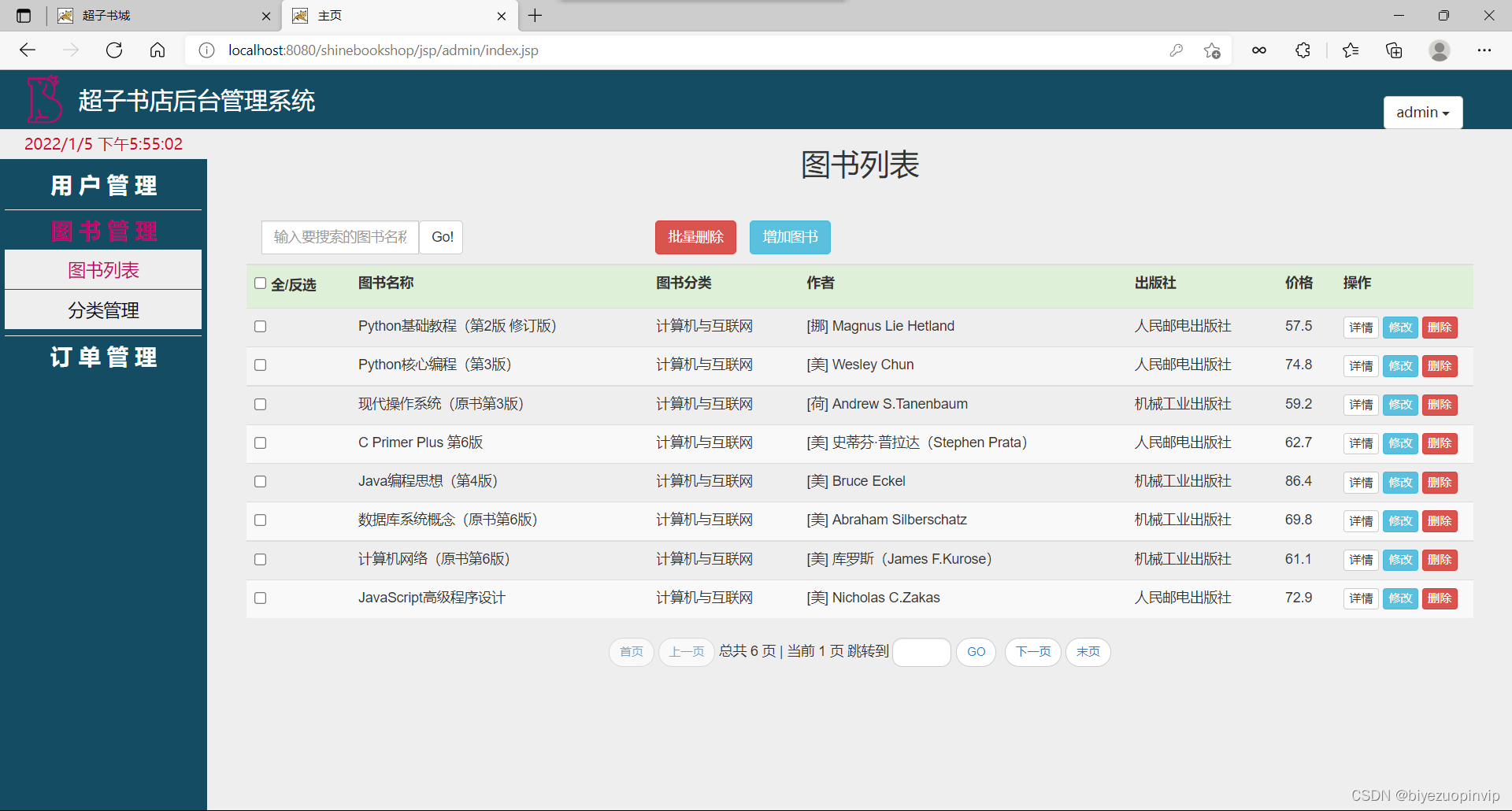Check the Python基础教程 row checkbox

point(261,326)
